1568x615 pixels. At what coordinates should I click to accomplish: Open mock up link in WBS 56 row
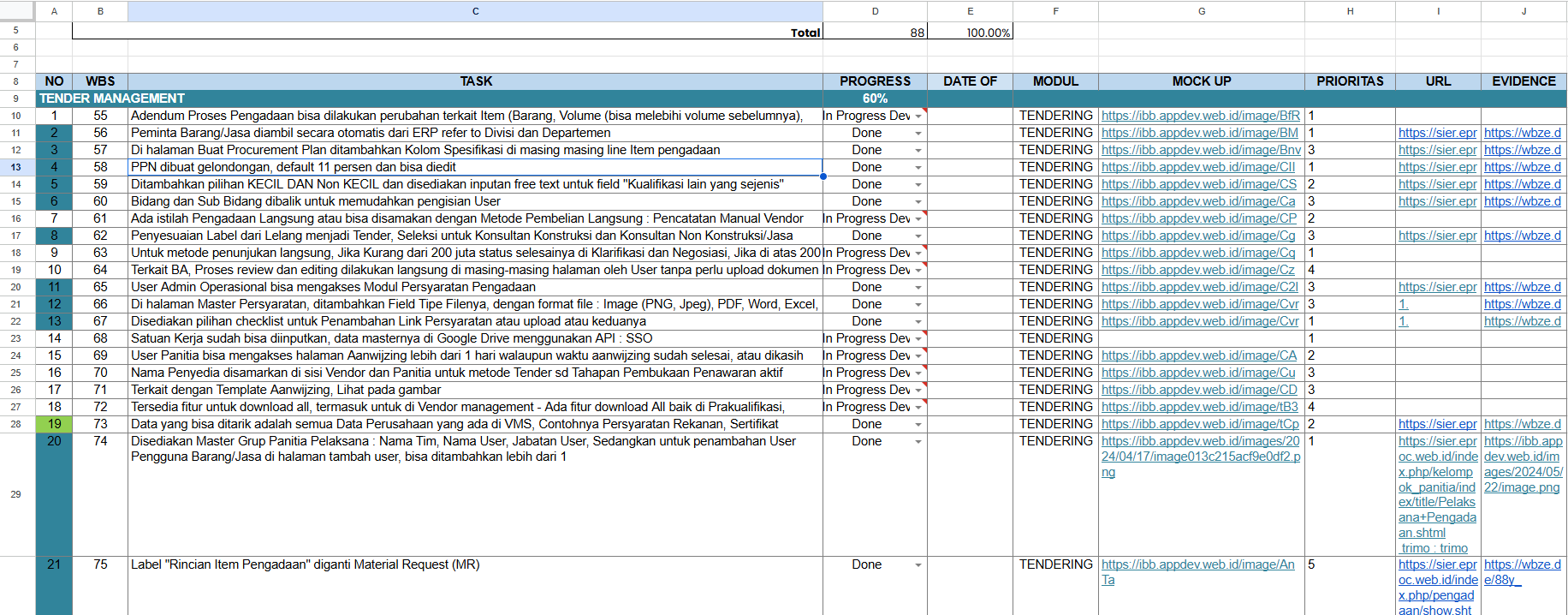(x=1199, y=133)
